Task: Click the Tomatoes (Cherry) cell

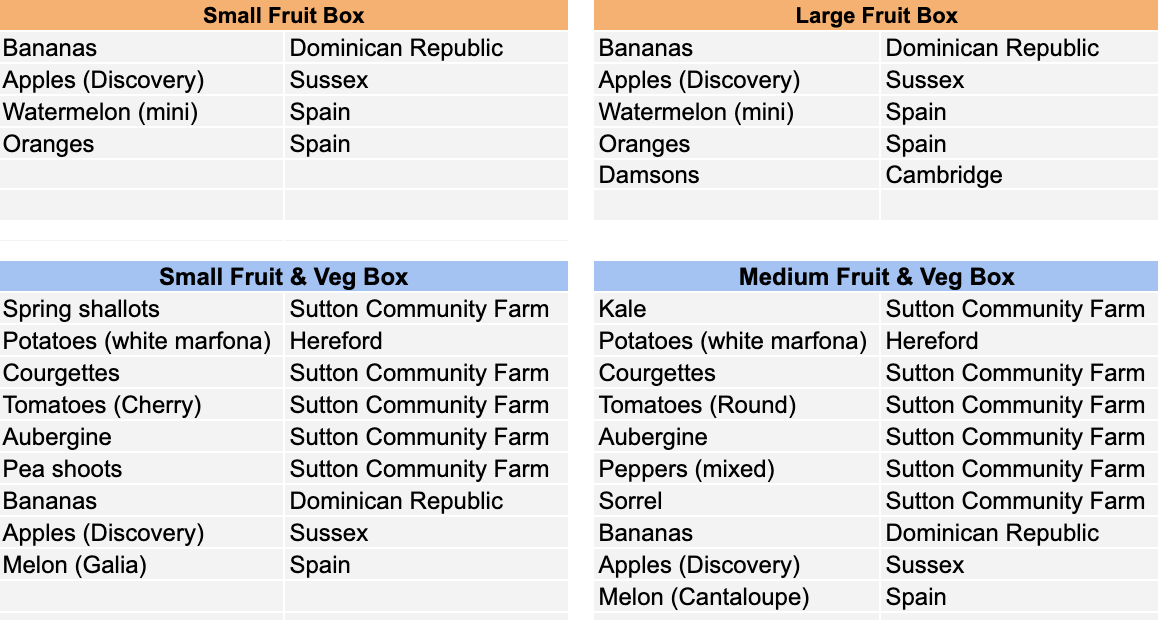Action: pyautogui.click(x=142, y=405)
